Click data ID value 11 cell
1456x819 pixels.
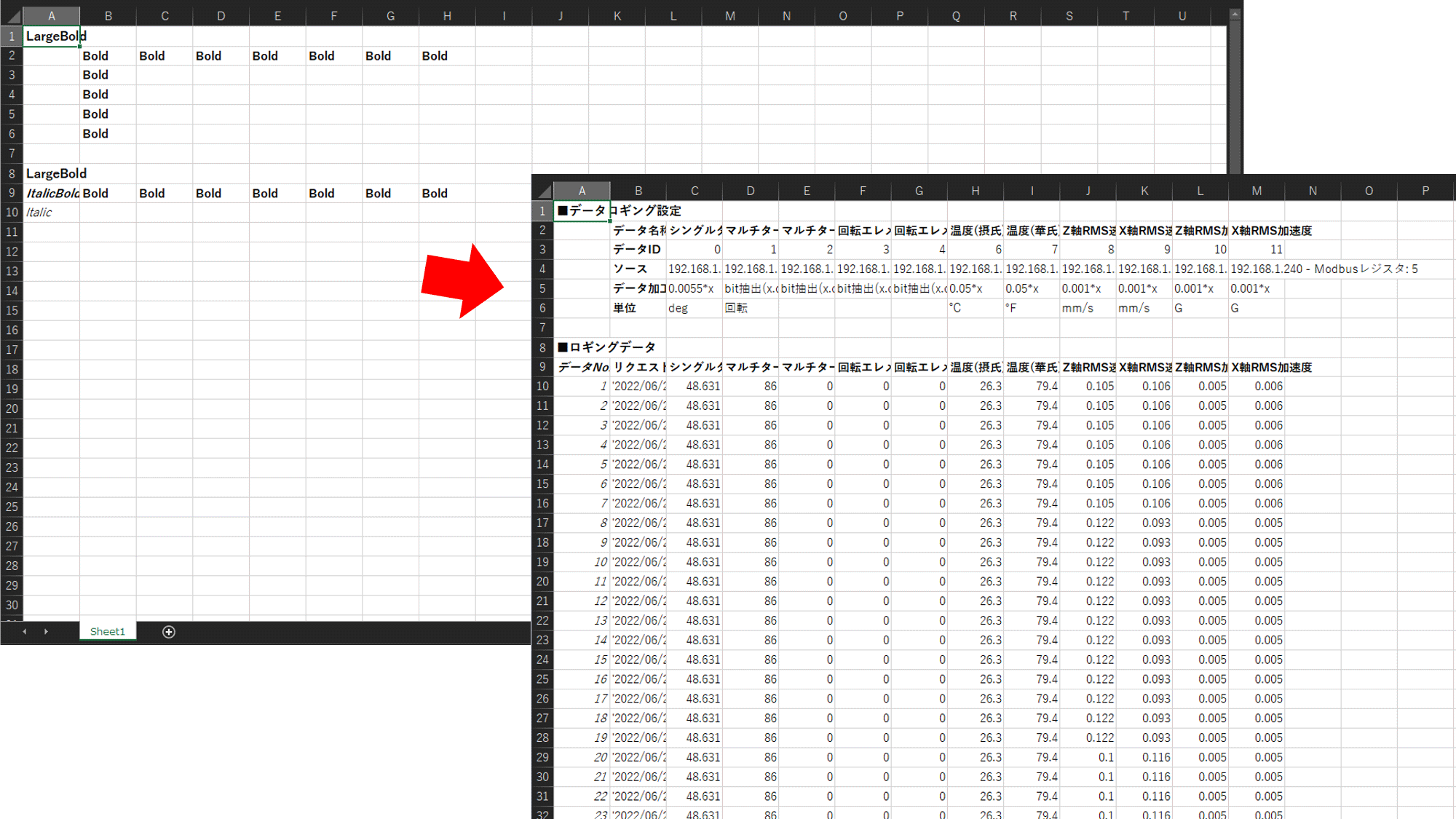point(1257,250)
